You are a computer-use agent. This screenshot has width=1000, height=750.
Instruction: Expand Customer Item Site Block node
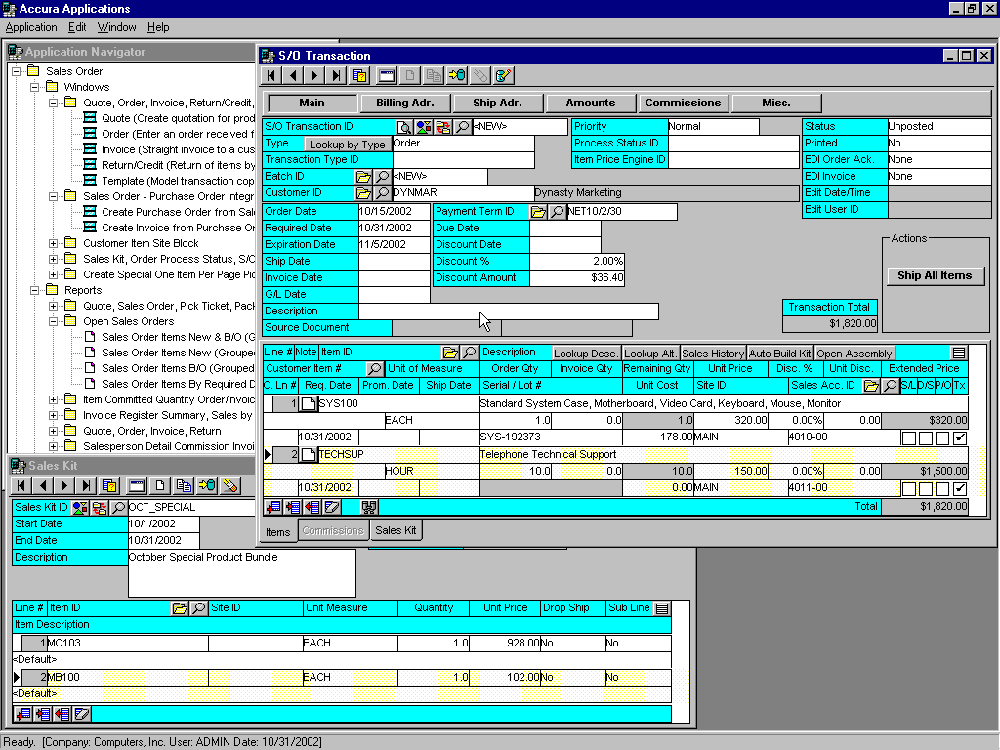pos(54,243)
